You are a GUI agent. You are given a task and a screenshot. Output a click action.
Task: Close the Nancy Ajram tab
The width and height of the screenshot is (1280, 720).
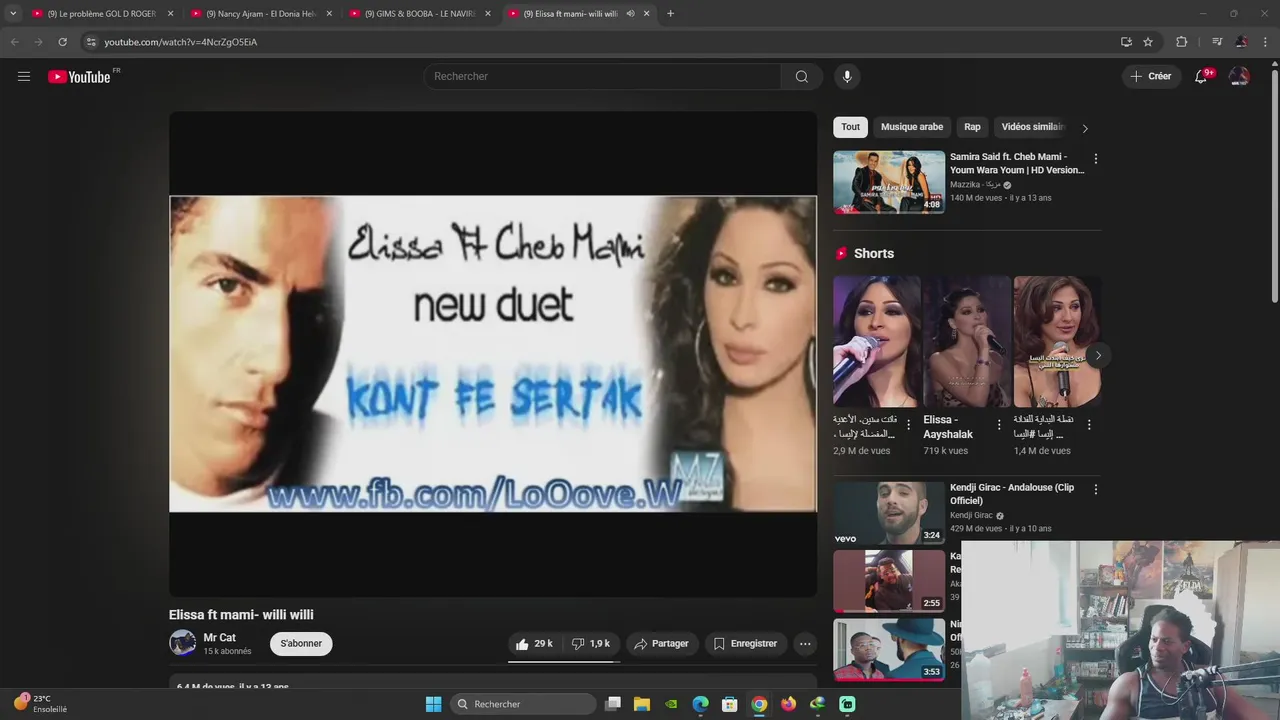[x=329, y=14]
